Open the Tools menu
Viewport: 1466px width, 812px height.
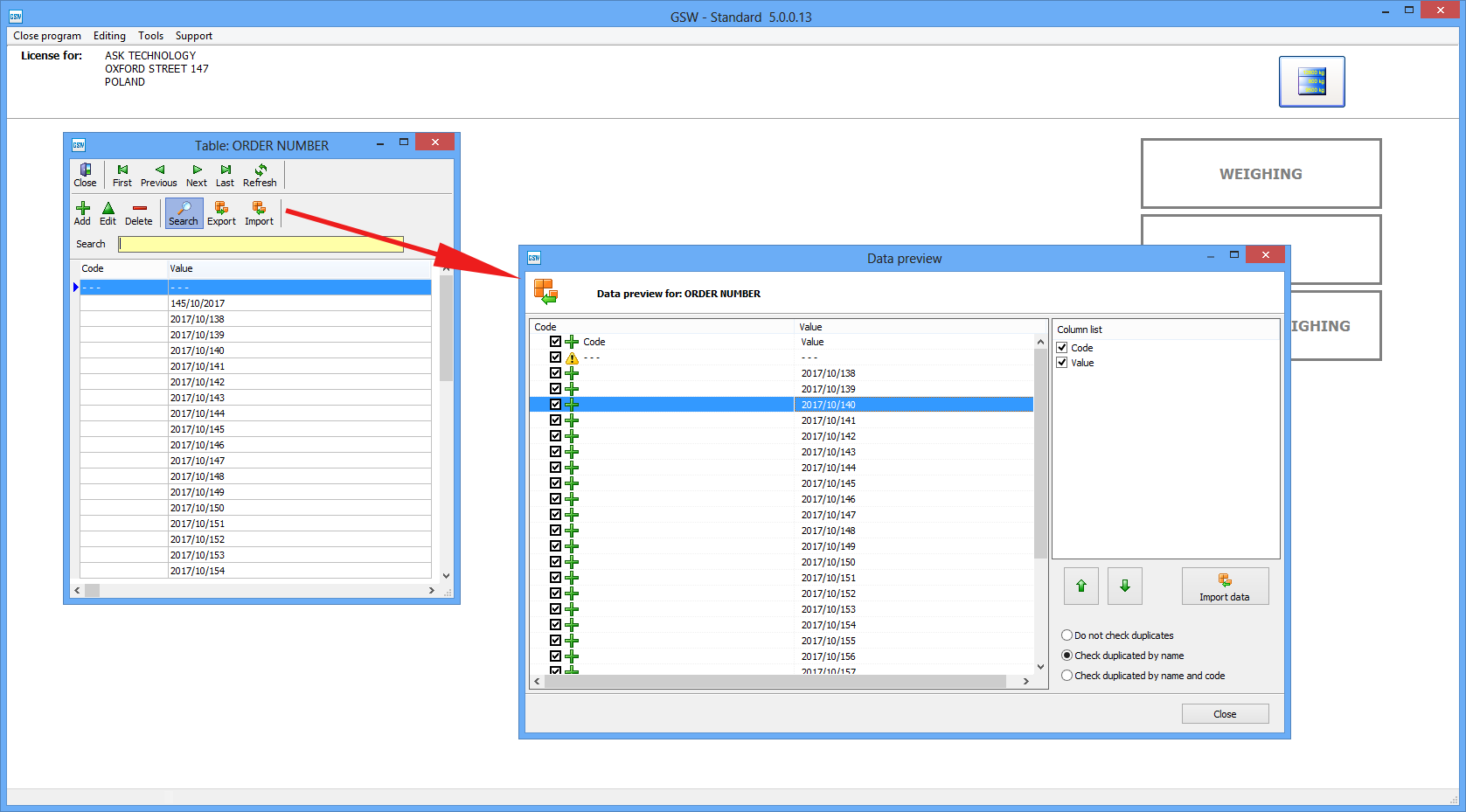click(150, 36)
